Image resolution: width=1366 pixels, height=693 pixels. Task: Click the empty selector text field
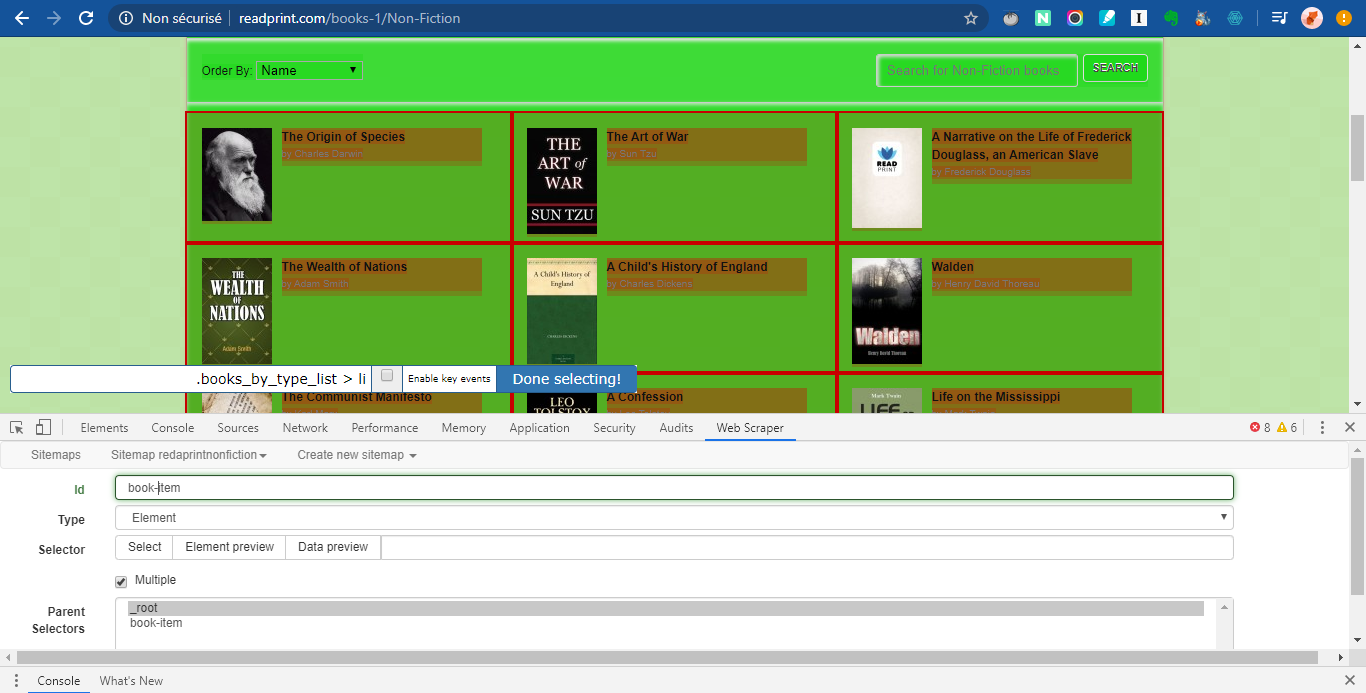(807, 548)
